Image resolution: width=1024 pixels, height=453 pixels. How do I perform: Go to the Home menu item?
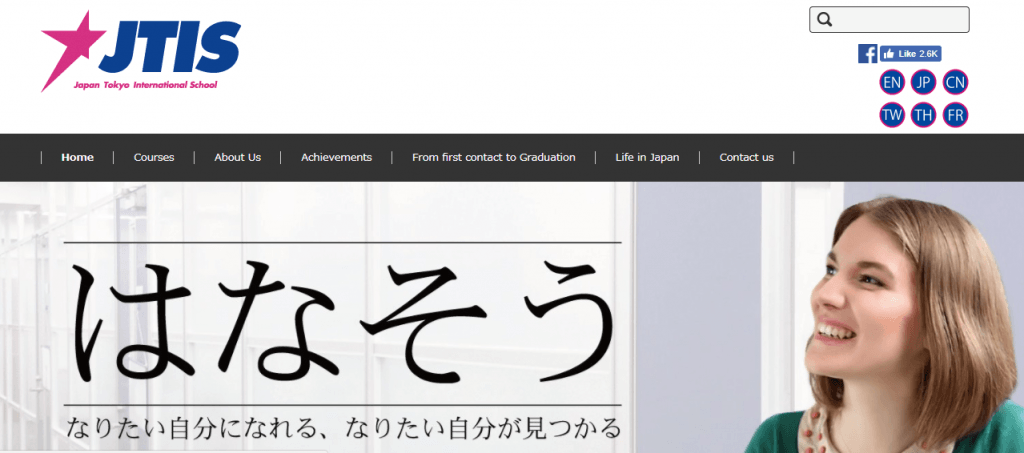click(77, 157)
